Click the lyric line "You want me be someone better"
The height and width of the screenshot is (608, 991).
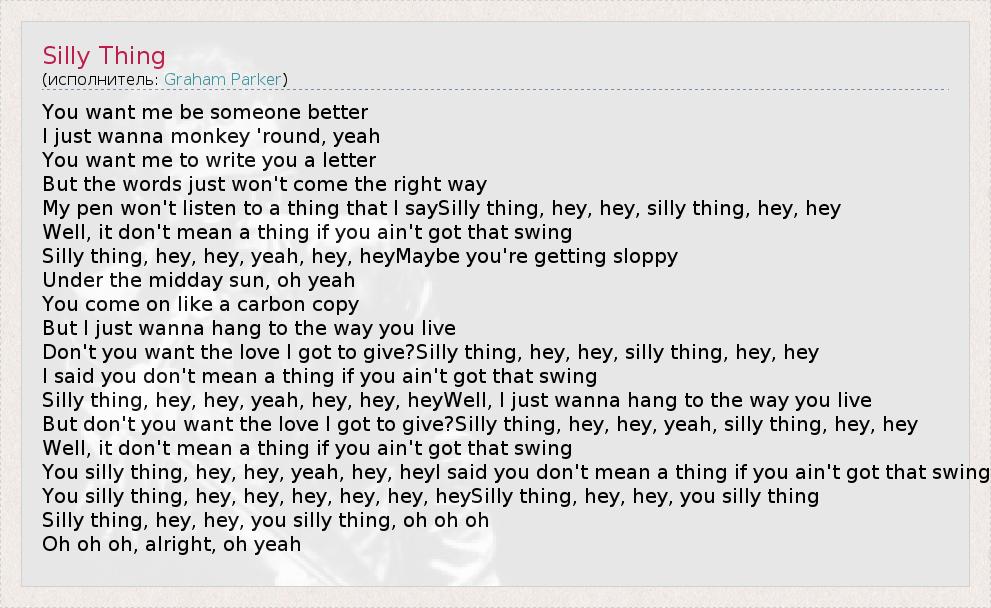click(x=205, y=112)
